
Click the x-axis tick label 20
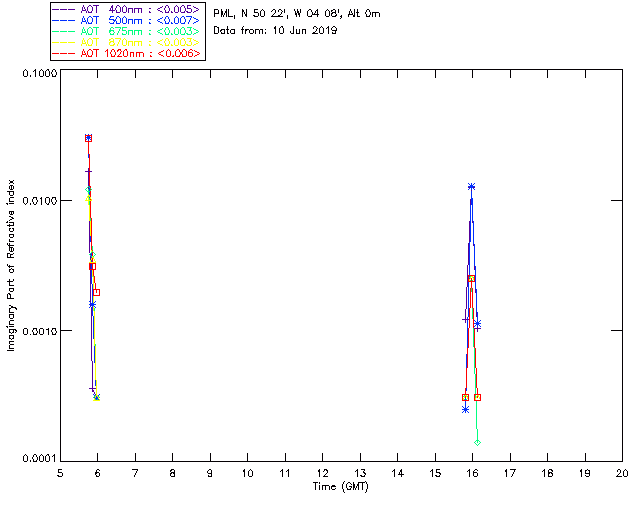[622, 473]
